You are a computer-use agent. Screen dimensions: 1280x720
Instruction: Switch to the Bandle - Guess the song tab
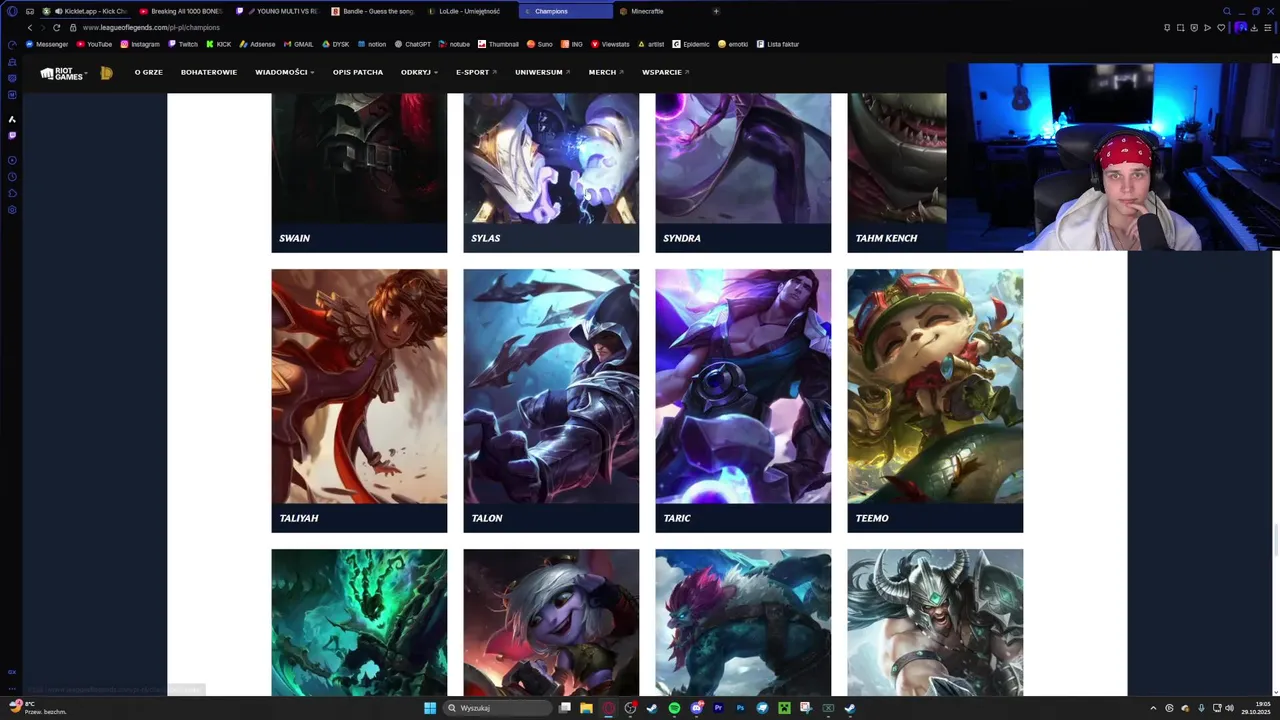[372, 11]
